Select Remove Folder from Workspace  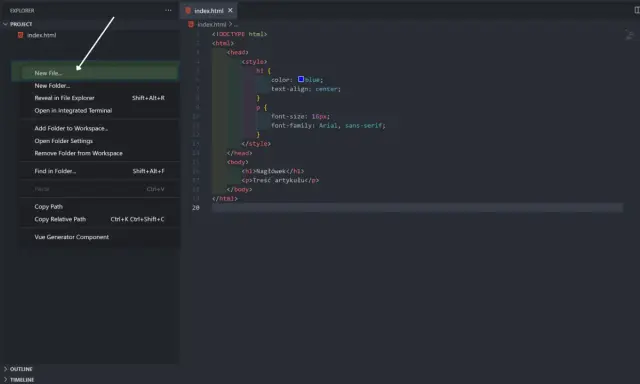pos(99,153)
